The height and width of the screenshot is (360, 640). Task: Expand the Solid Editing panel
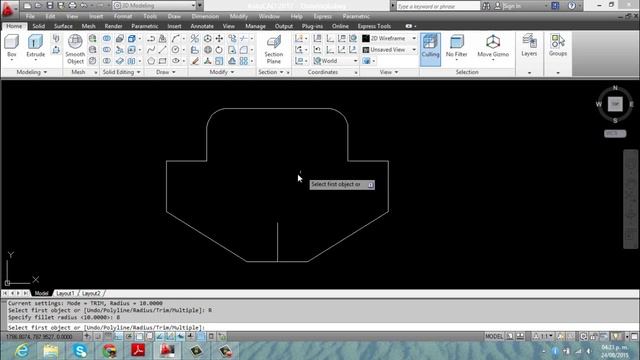point(121,72)
